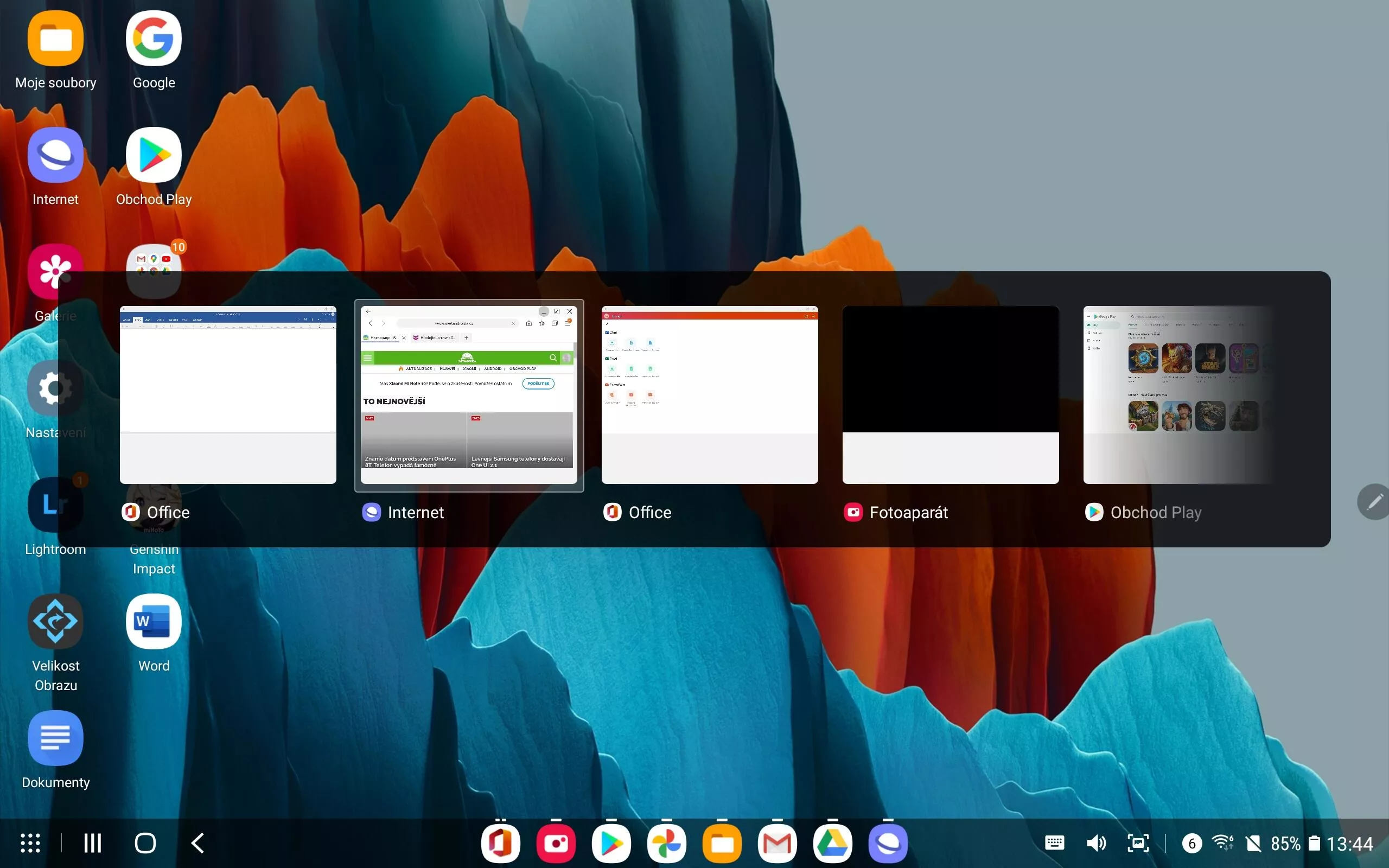Open My Files from the taskbar

(722, 844)
